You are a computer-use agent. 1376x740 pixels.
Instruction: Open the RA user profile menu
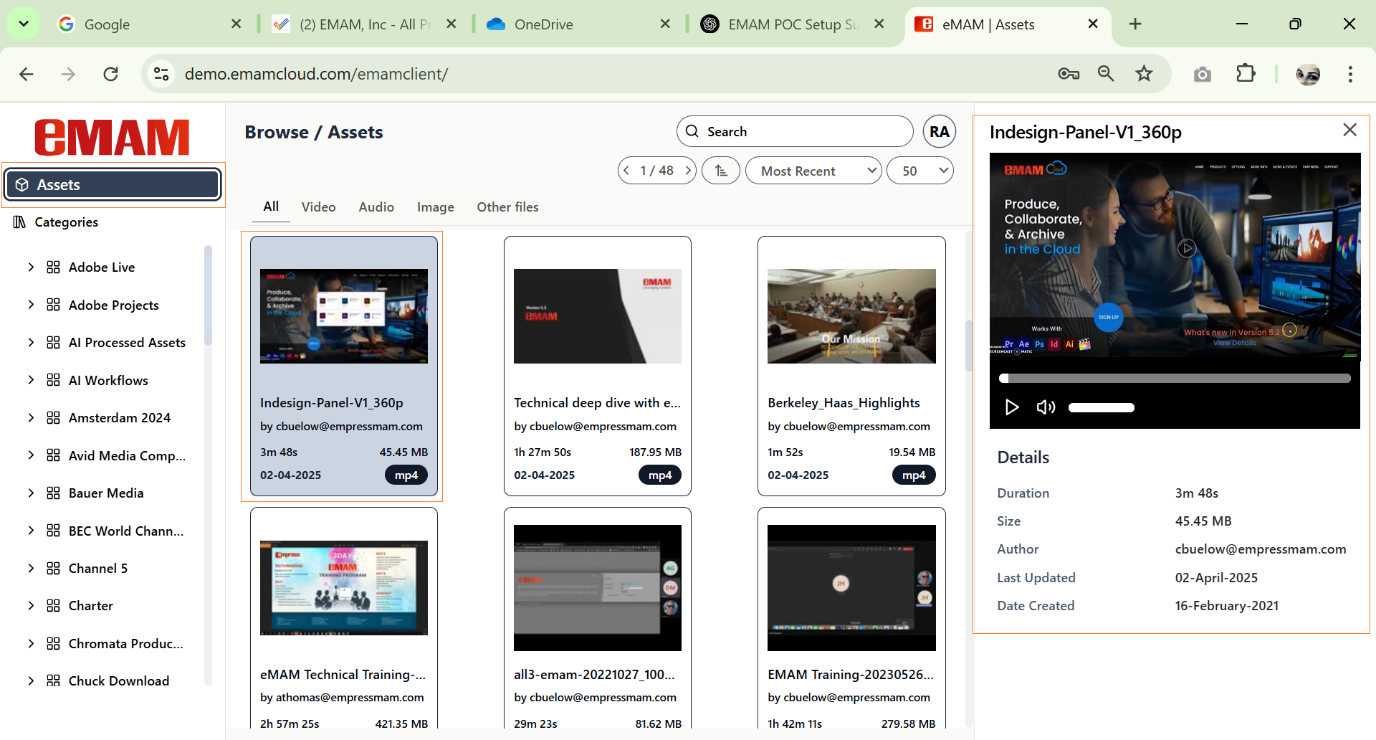click(x=939, y=131)
